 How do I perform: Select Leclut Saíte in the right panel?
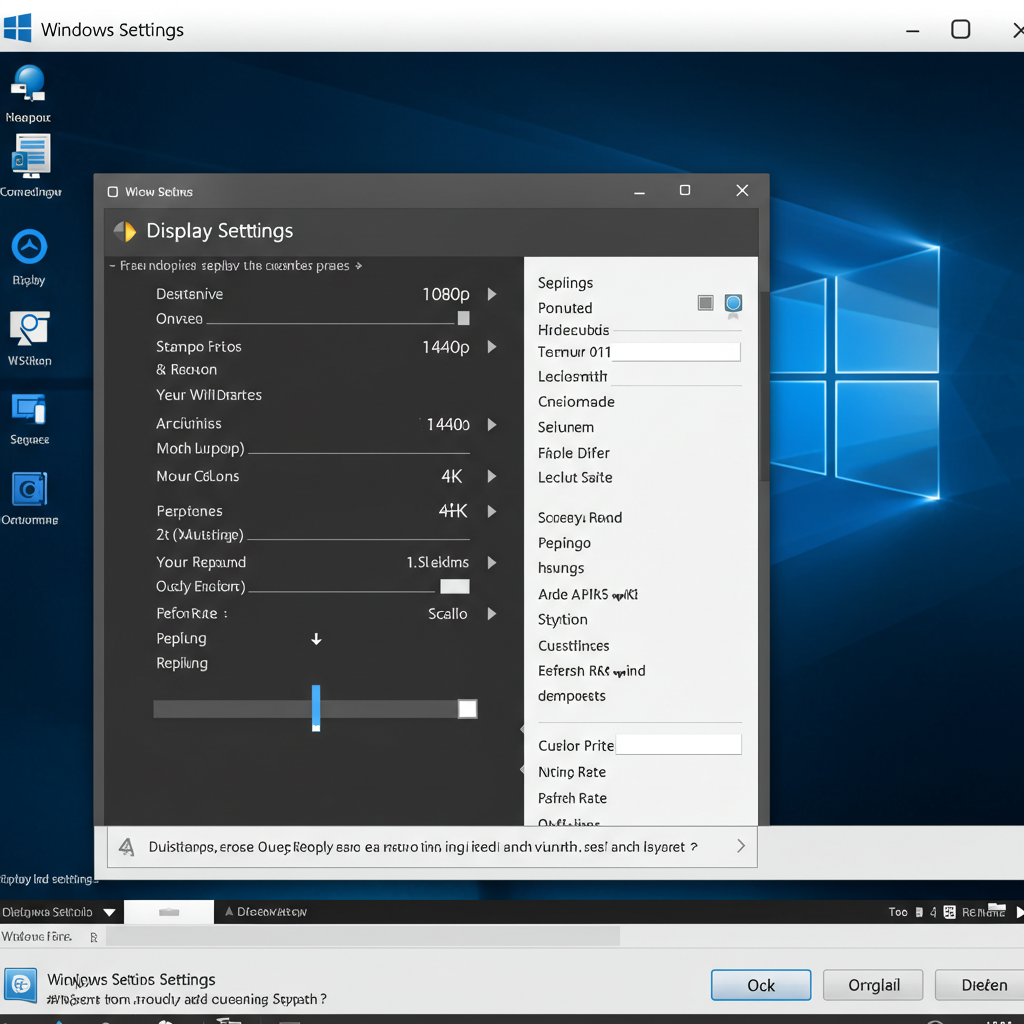[x=575, y=477]
